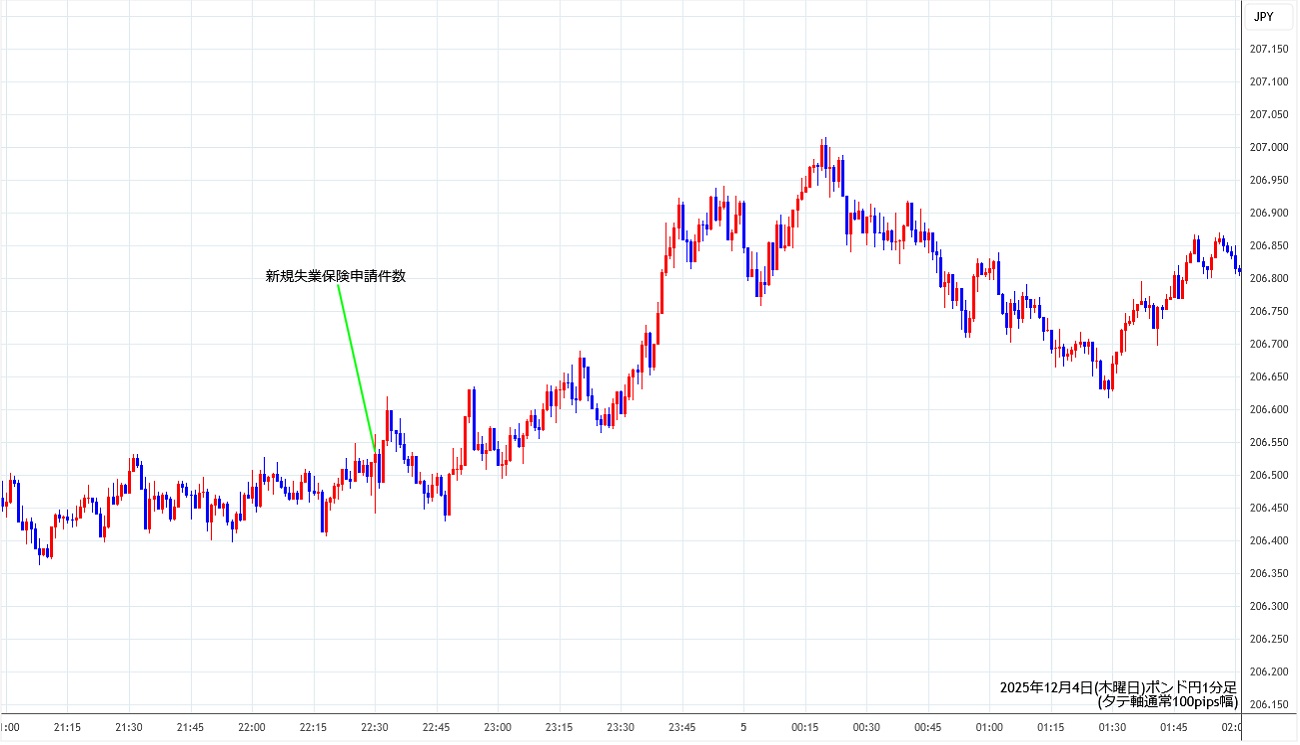Click the 00:30 time axis label
The height and width of the screenshot is (745, 1300).
click(x=866, y=727)
